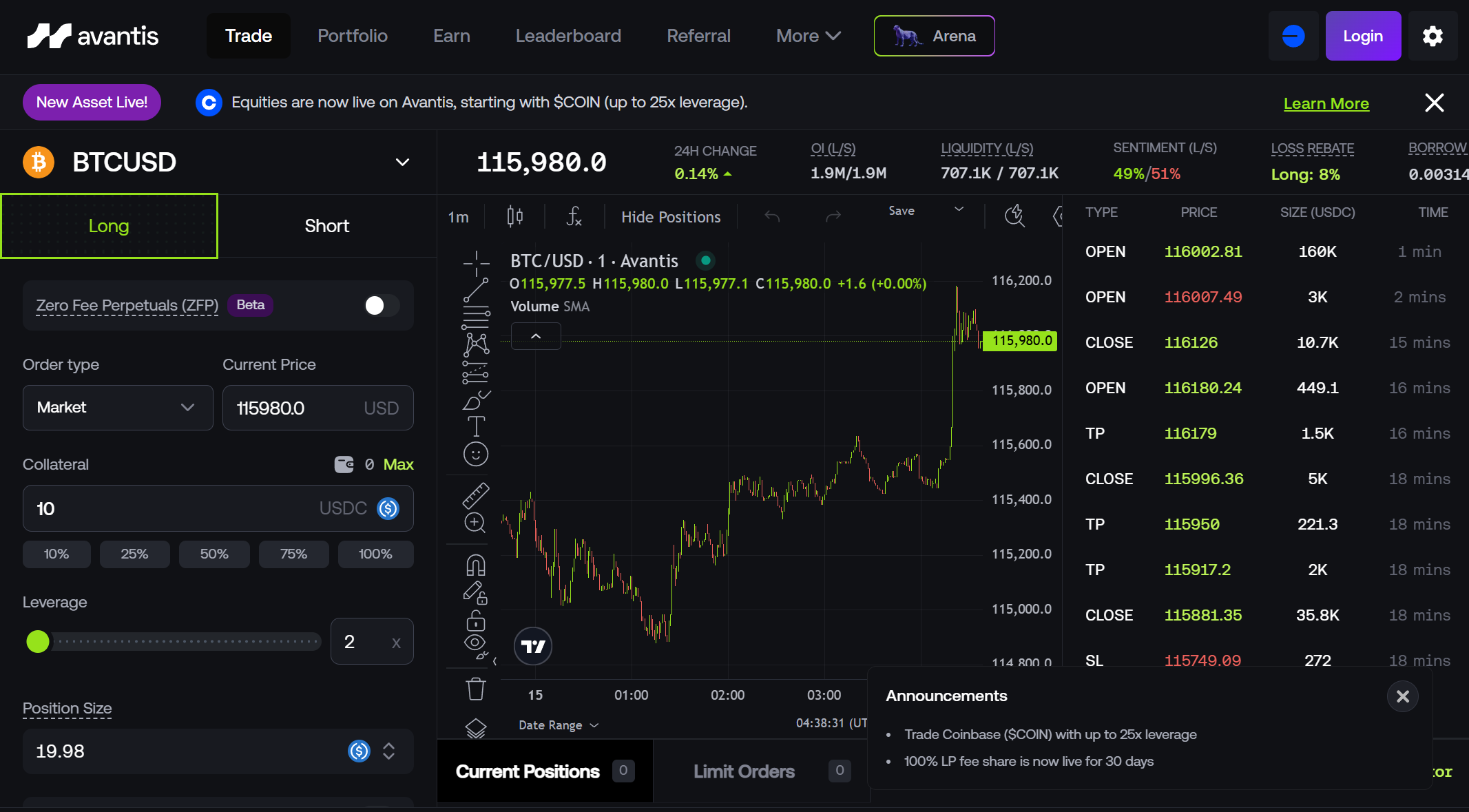Select the ruler measure tool
Image resolution: width=1469 pixels, height=812 pixels.
[475, 495]
